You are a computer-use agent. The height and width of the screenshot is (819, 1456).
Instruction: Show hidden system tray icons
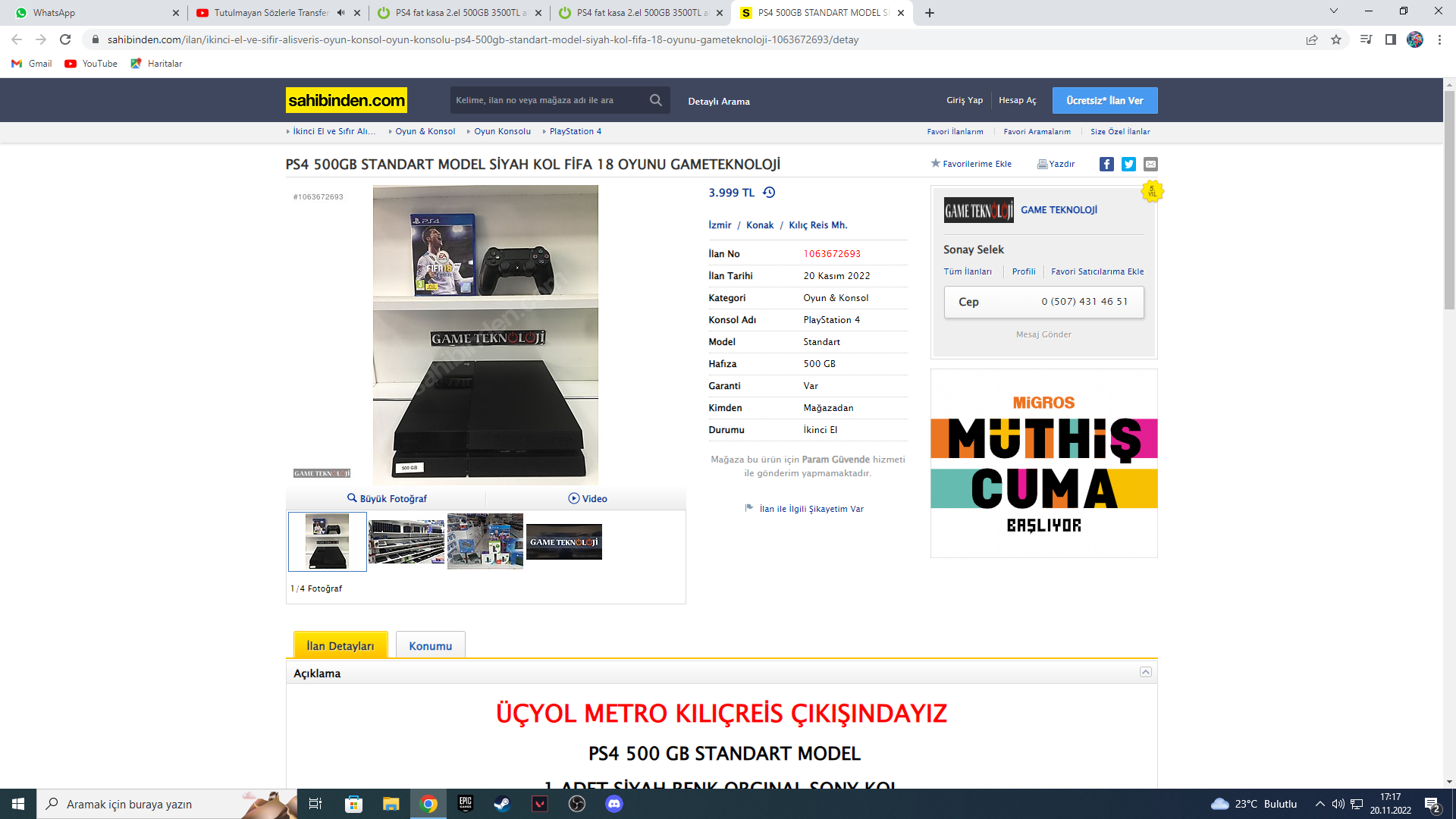click(1319, 804)
